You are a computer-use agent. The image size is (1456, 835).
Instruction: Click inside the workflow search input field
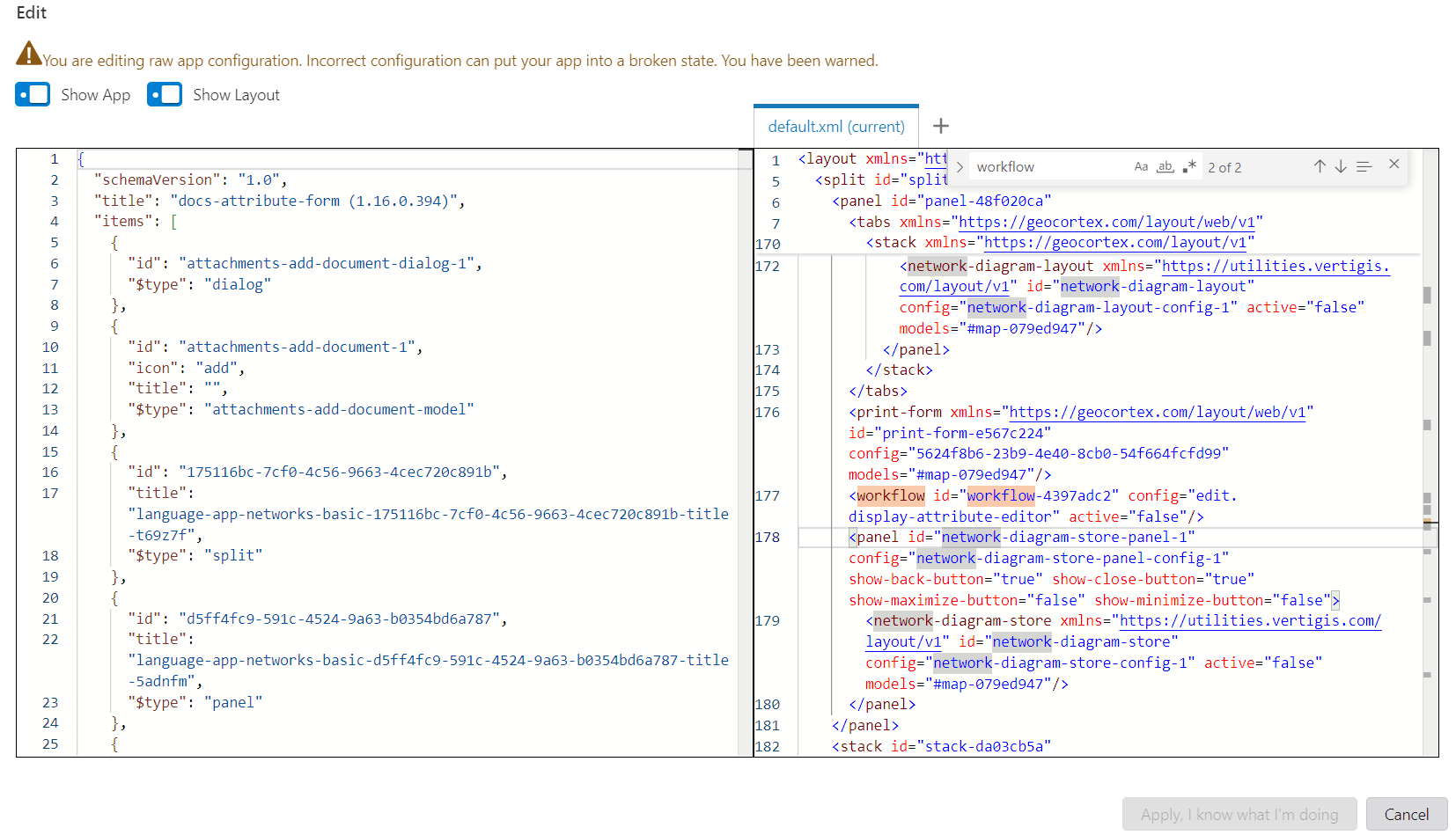point(1039,165)
